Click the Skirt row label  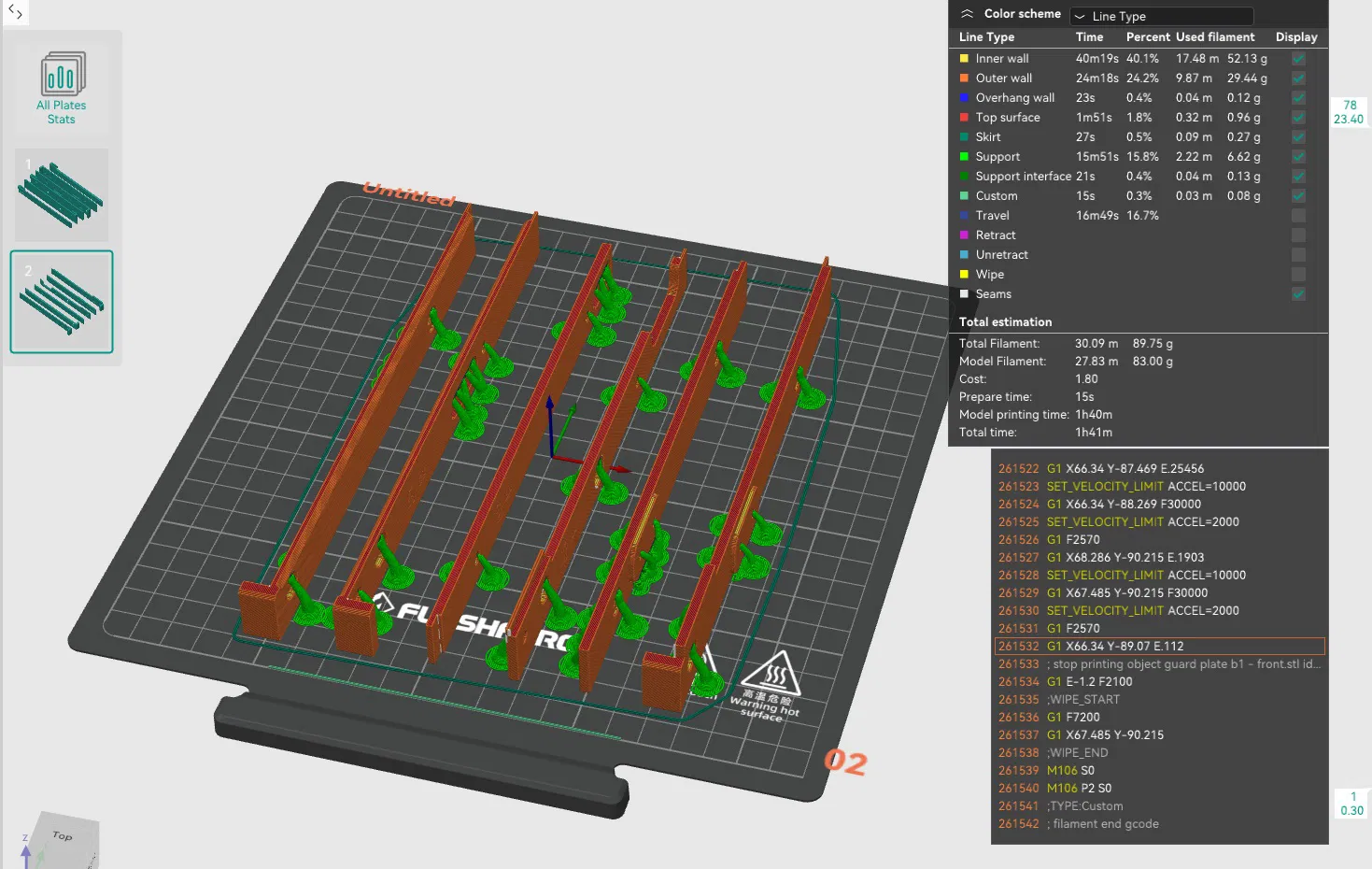tap(988, 137)
